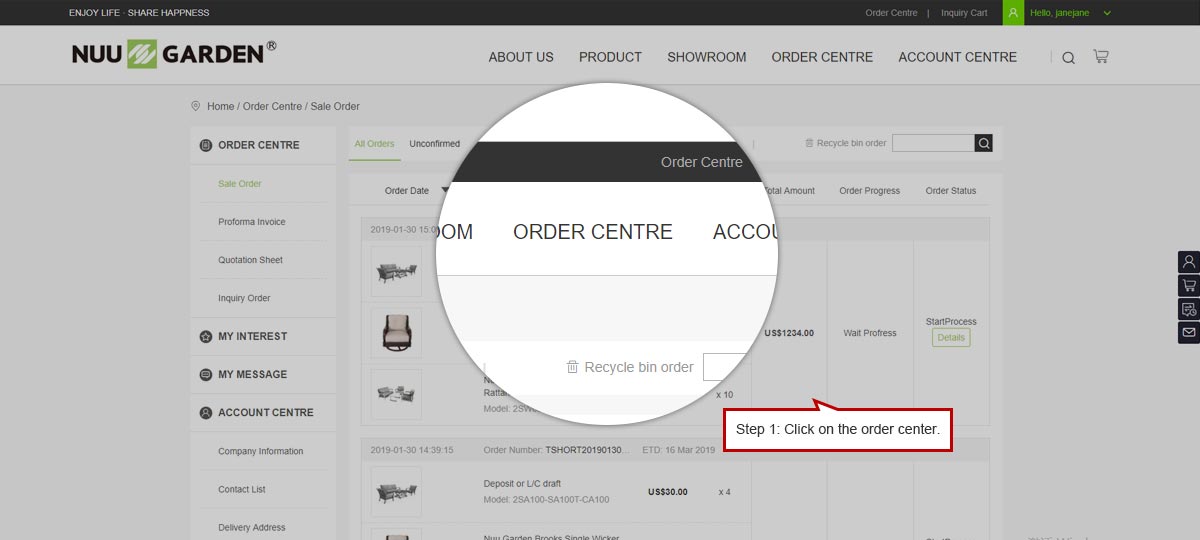
Task: Click order number TSHORT20190130...
Action: (586, 450)
